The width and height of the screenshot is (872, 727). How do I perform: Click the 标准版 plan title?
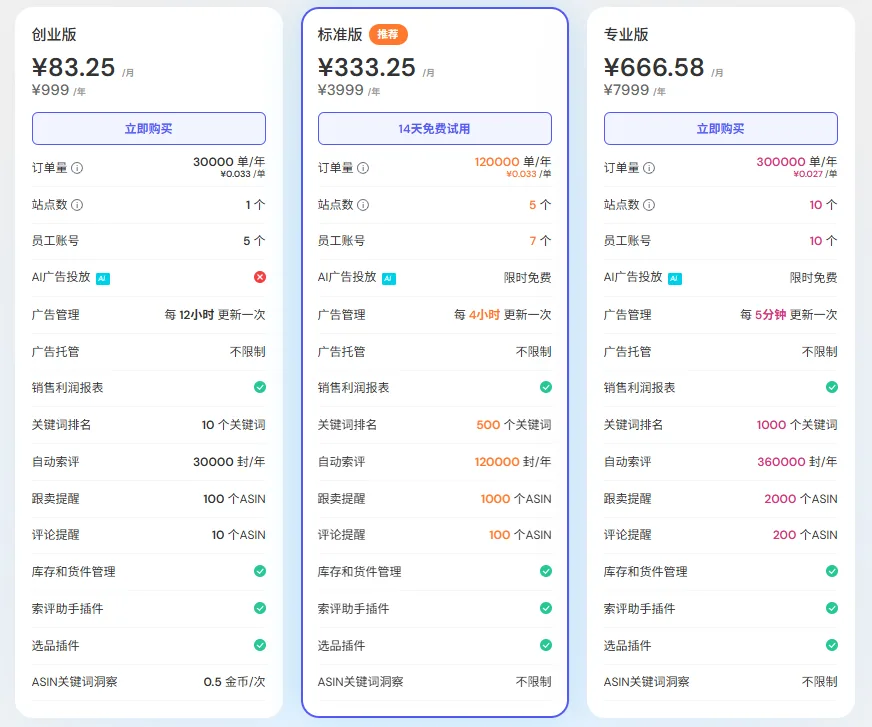coord(340,34)
